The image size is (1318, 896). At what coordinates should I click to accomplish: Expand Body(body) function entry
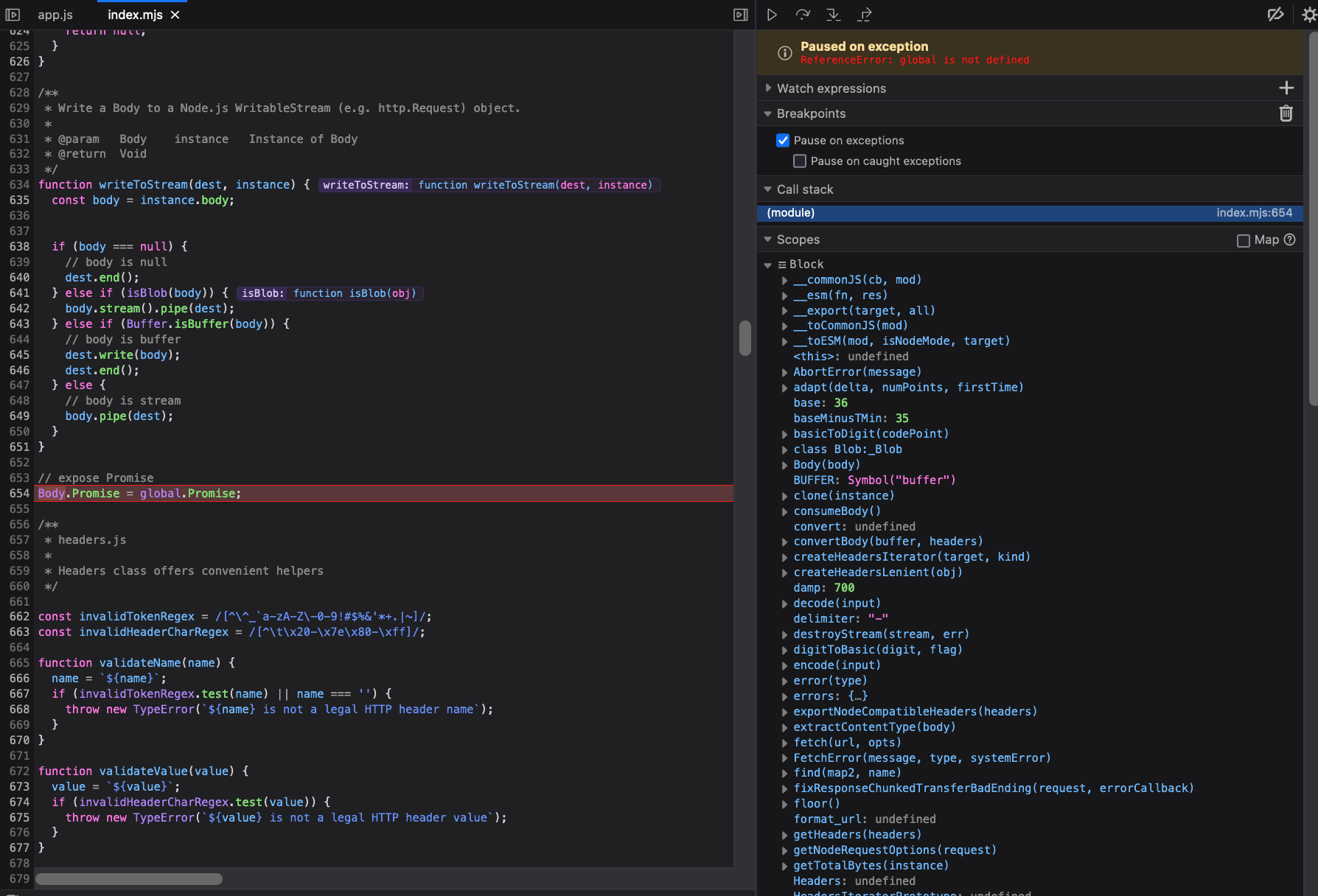784,465
